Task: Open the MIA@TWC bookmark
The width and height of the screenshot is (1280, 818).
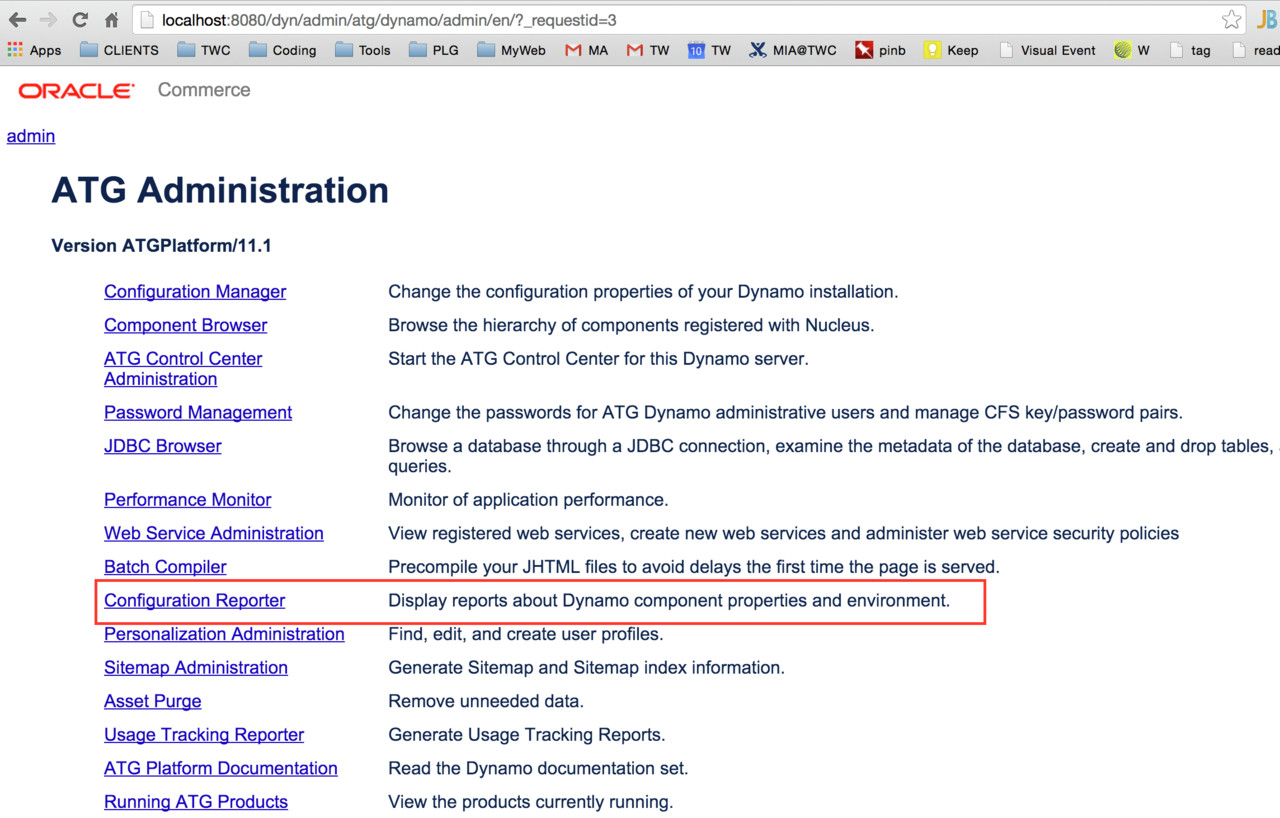Action: 793,50
